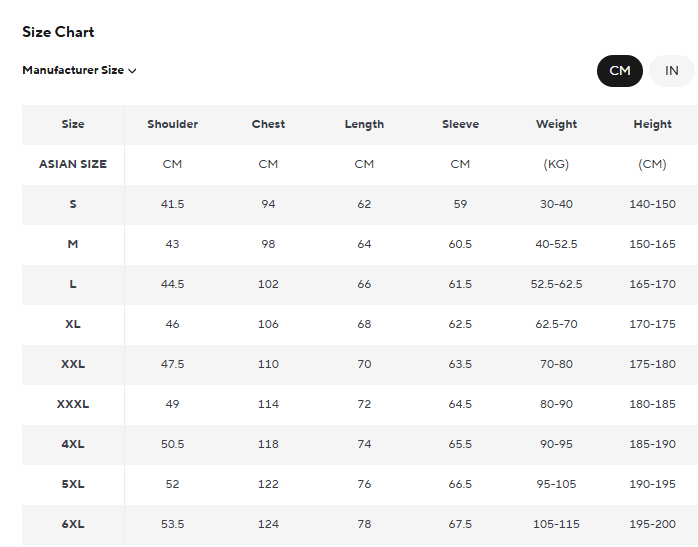Click the M size row label
The height and width of the screenshot is (547, 698).
[x=73, y=244]
